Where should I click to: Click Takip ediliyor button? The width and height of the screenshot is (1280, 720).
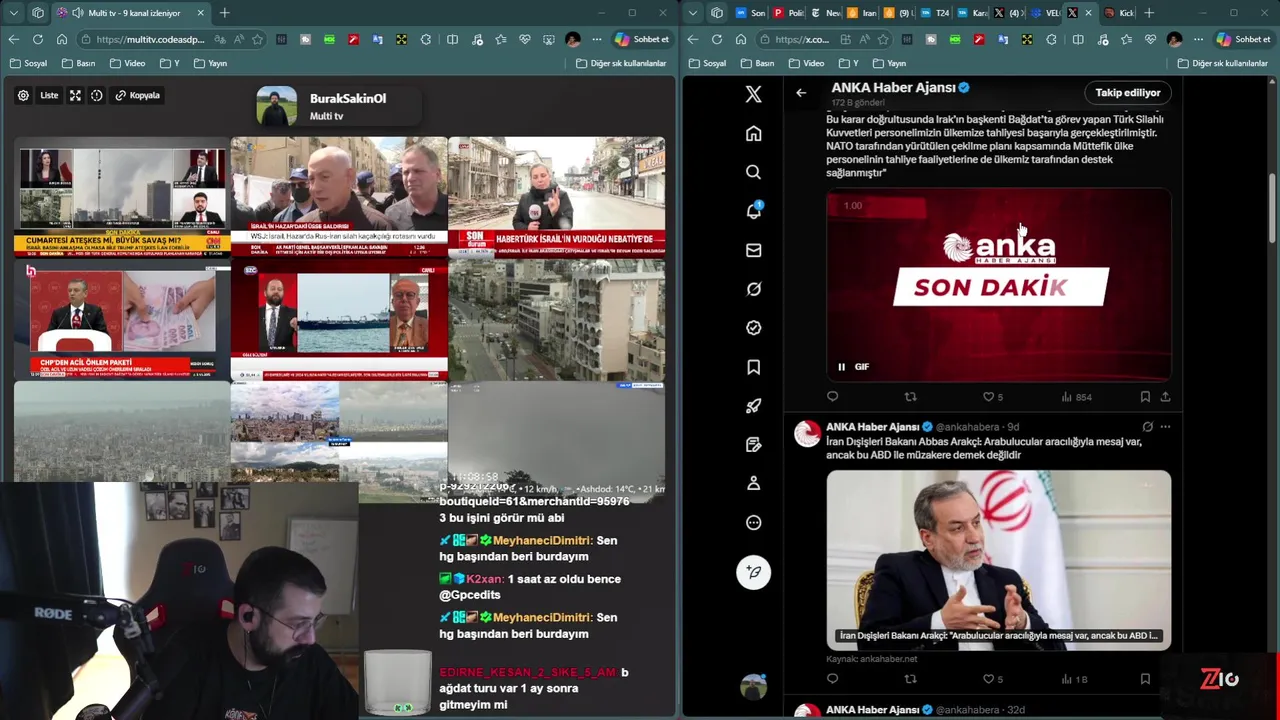pyautogui.click(x=1128, y=93)
